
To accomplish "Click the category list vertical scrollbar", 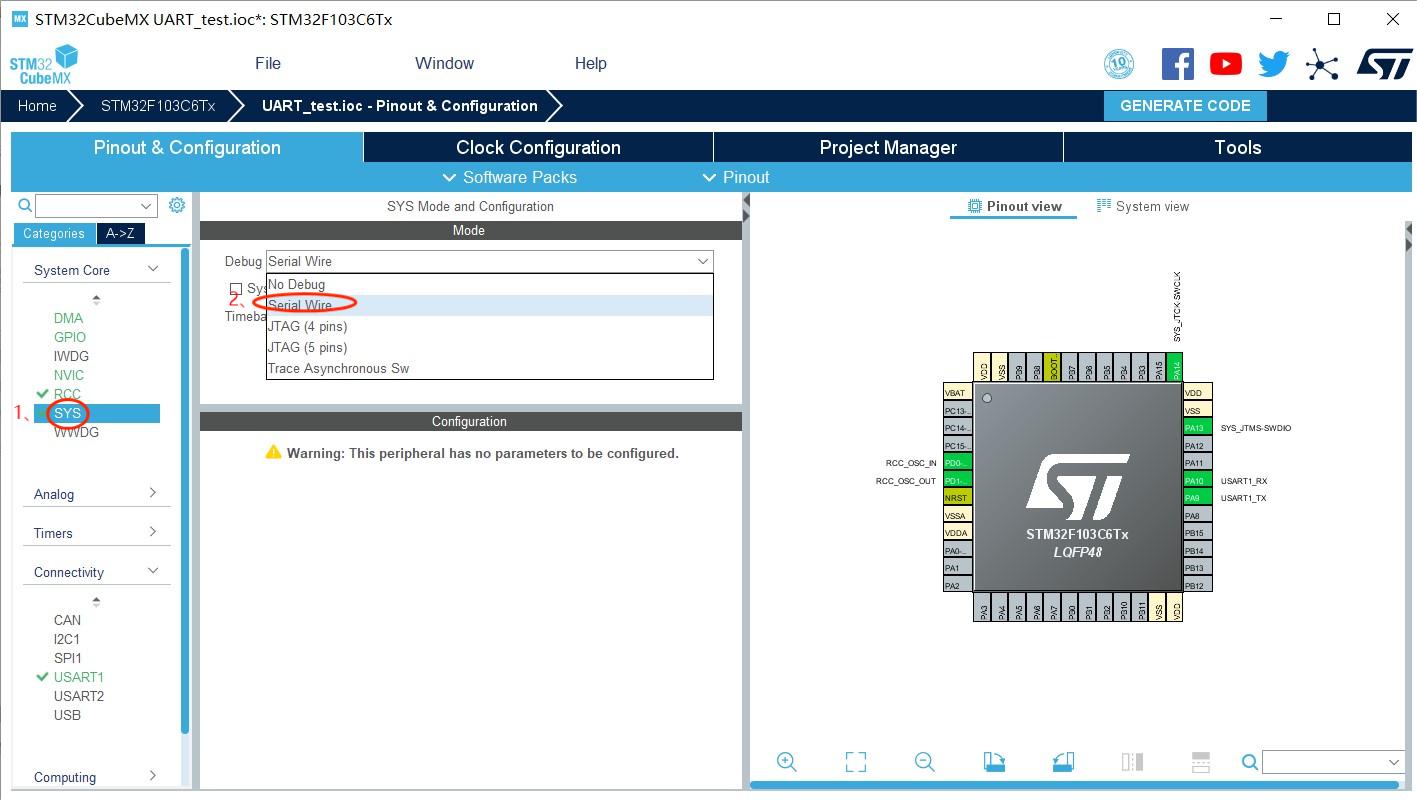I will click(x=185, y=490).
